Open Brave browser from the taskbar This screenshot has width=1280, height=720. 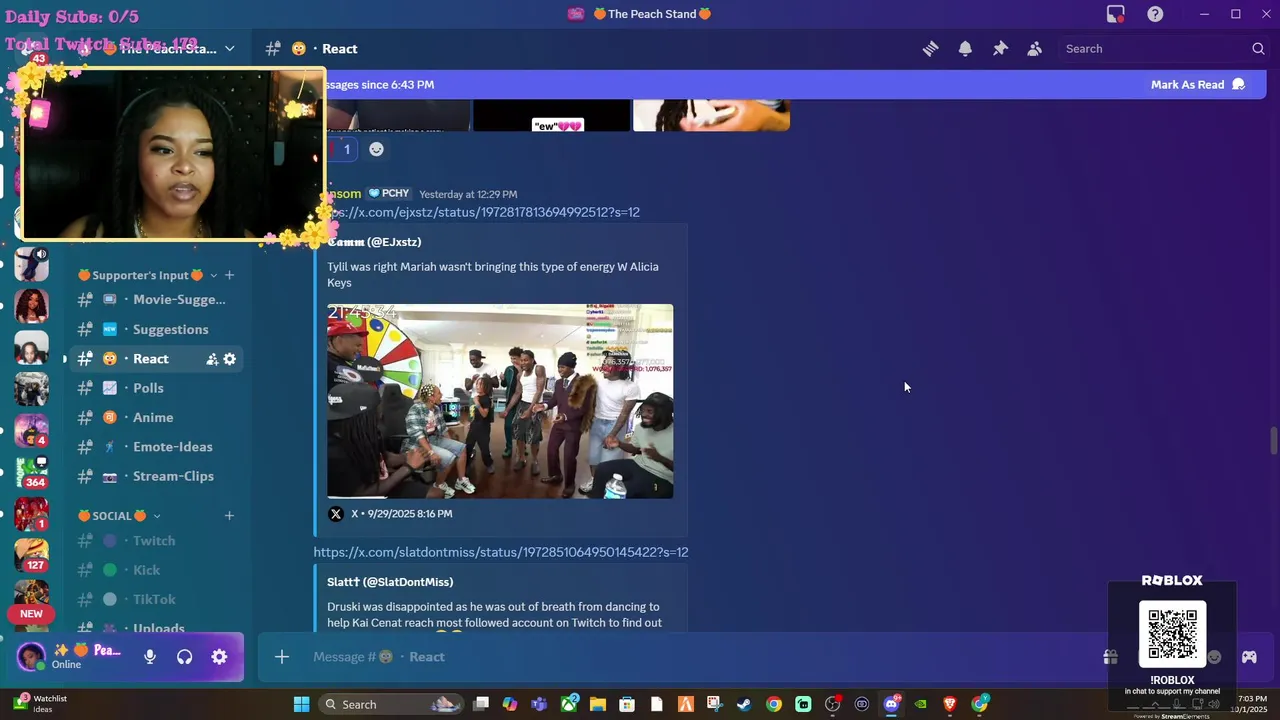pos(950,704)
